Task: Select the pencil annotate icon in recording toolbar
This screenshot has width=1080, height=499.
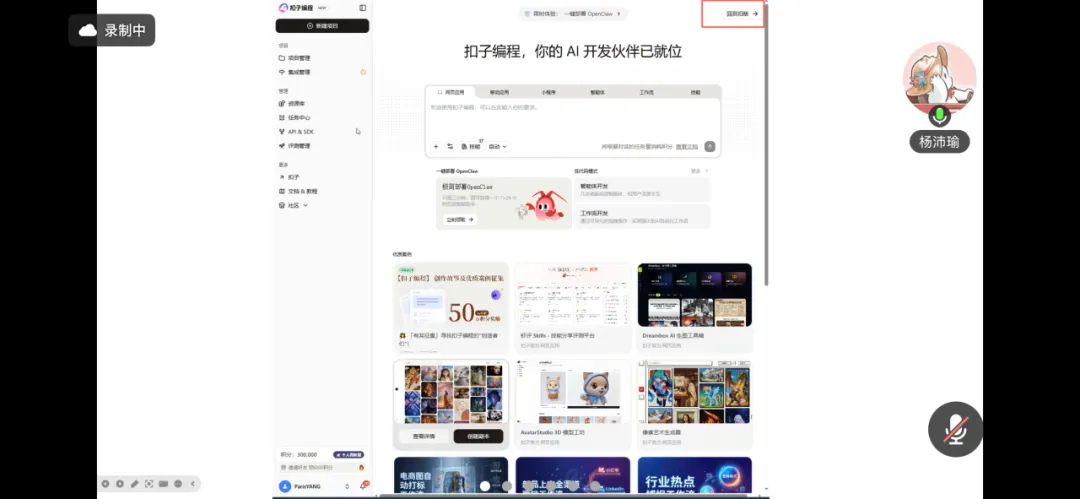Action: pos(135,484)
